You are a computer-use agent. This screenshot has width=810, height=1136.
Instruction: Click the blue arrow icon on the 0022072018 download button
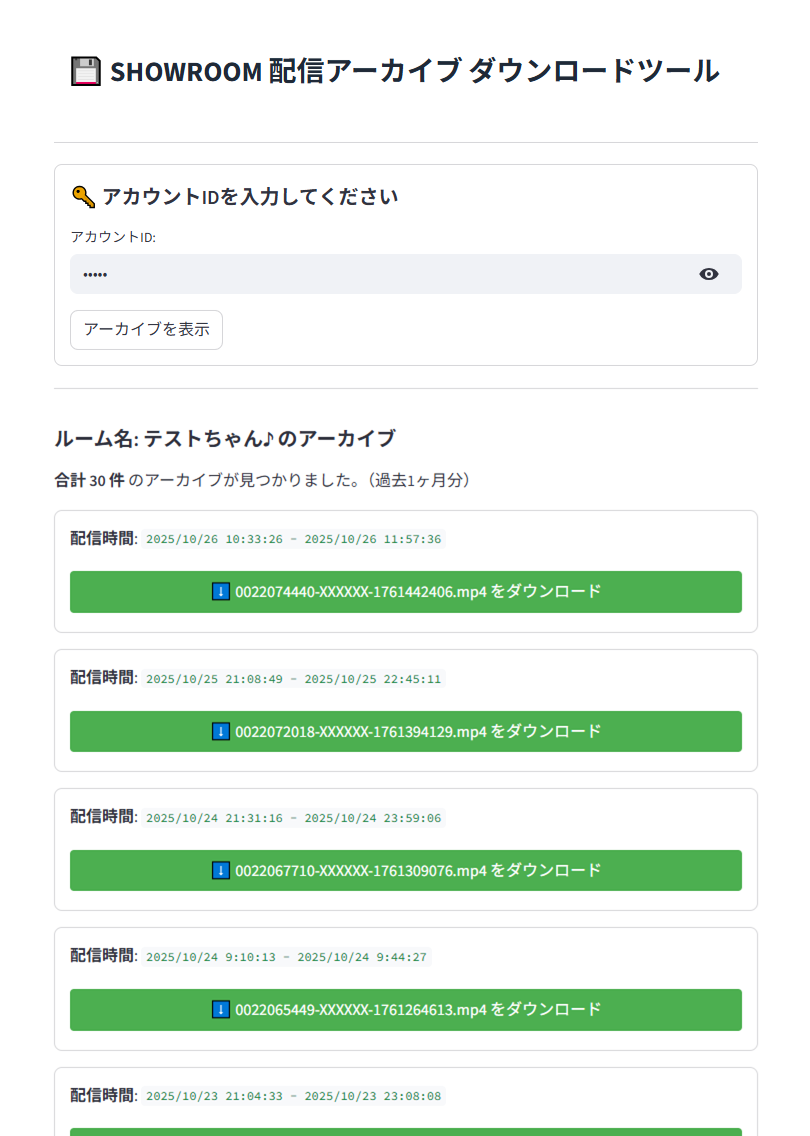tap(221, 731)
